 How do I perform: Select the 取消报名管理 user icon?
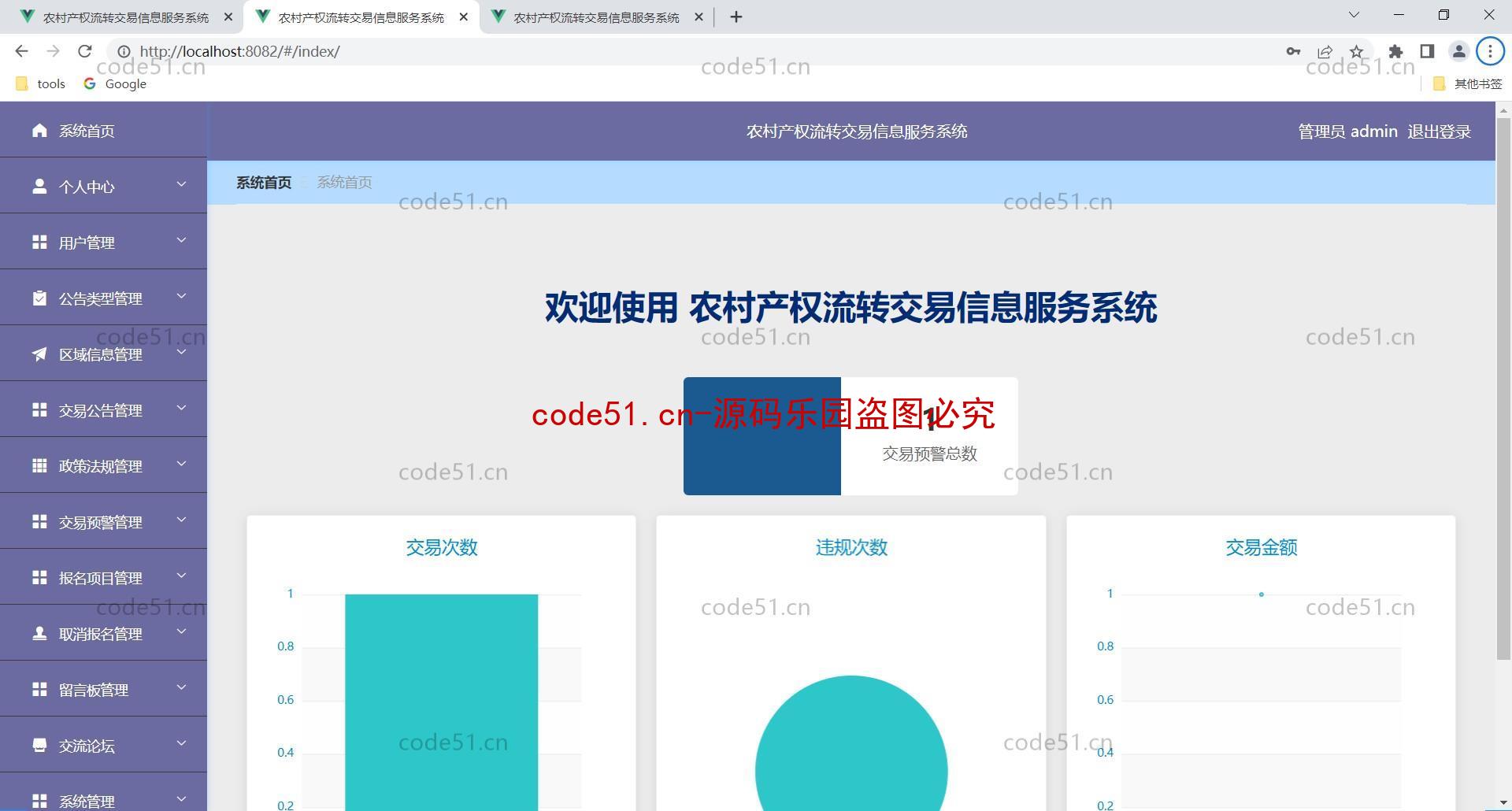39,633
